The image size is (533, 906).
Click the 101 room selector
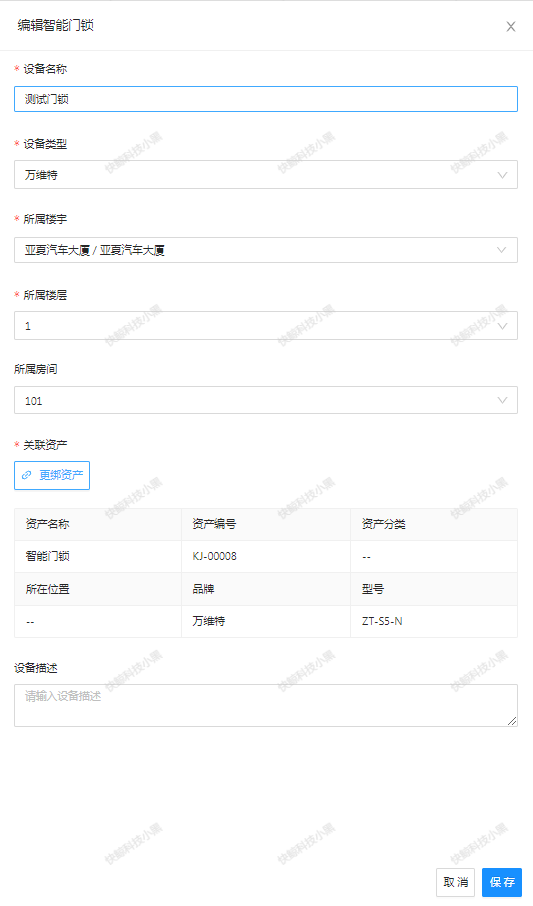point(266,400)
